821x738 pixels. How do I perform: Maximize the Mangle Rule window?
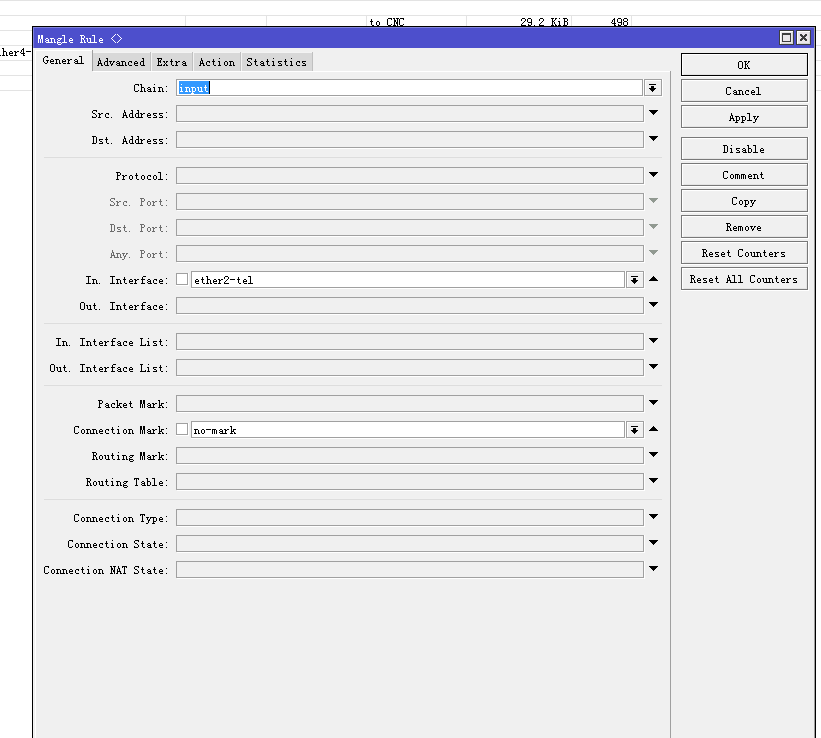pos(786,38)
